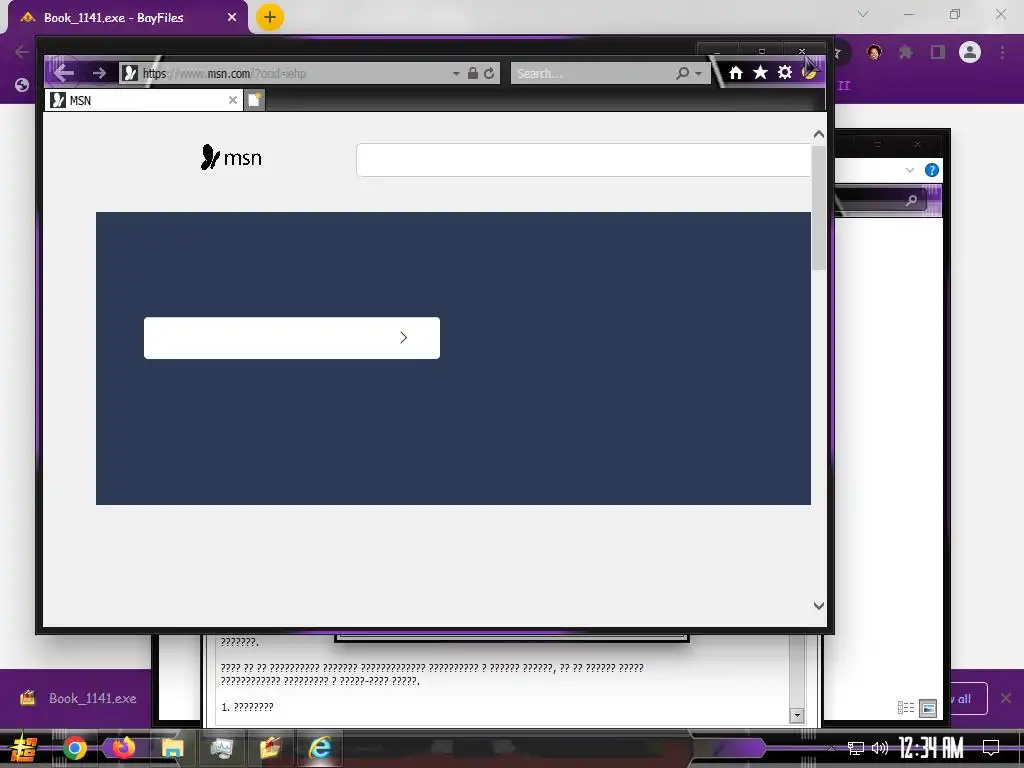This screenshot has height=768, width=1024.
Task: Open the Chrome extensions puzzle icon
Action: 906,52
